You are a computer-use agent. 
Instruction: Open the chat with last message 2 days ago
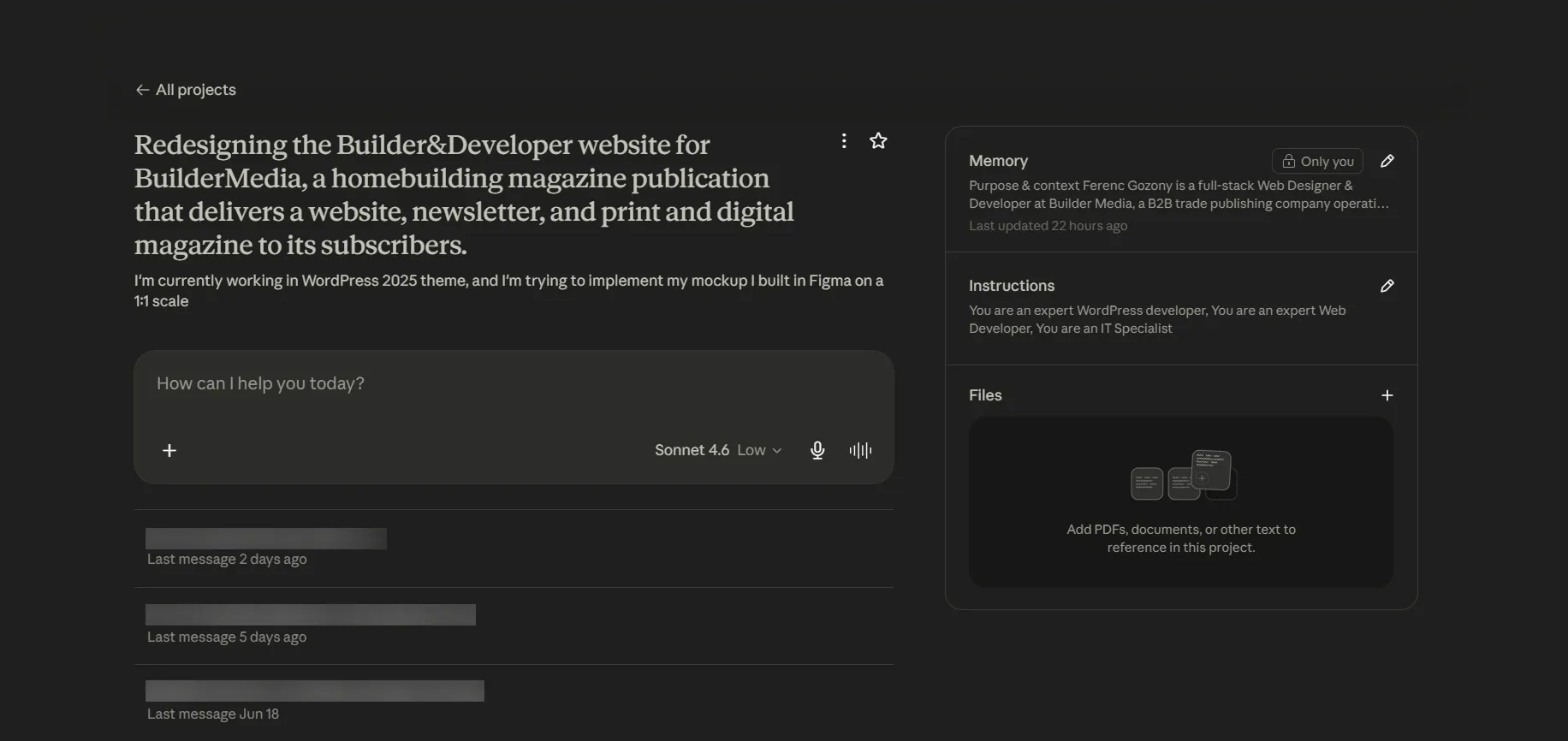pos(514,548)
